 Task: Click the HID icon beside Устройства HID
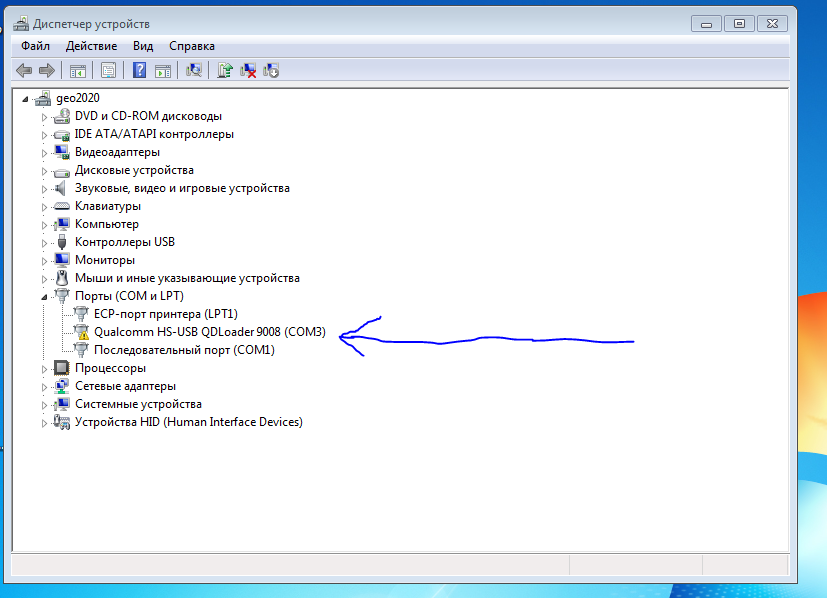[62, 422]
